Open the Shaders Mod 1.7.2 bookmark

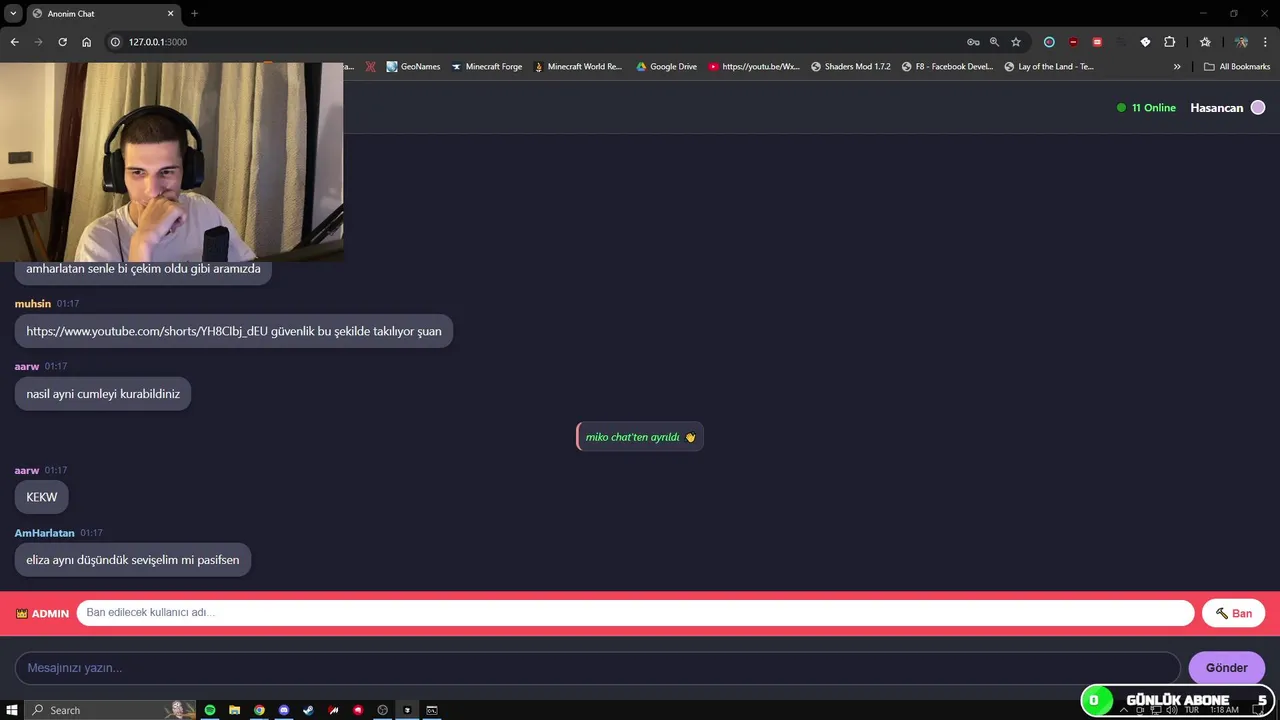pyautogui.click(x=850, y=67)
